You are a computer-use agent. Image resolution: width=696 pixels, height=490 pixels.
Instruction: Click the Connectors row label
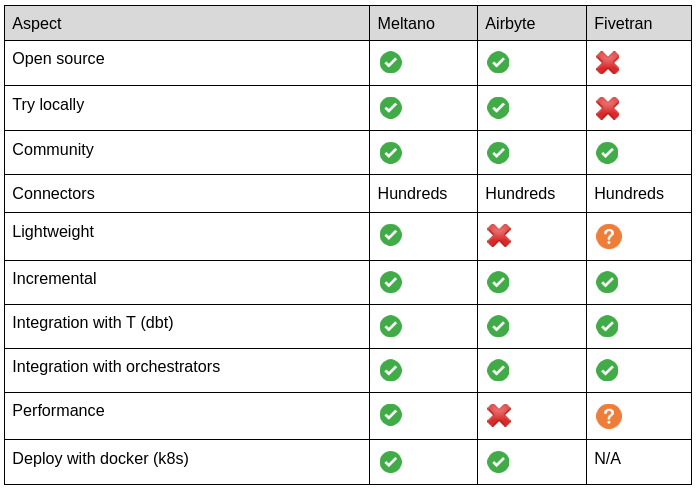(53, 194)
